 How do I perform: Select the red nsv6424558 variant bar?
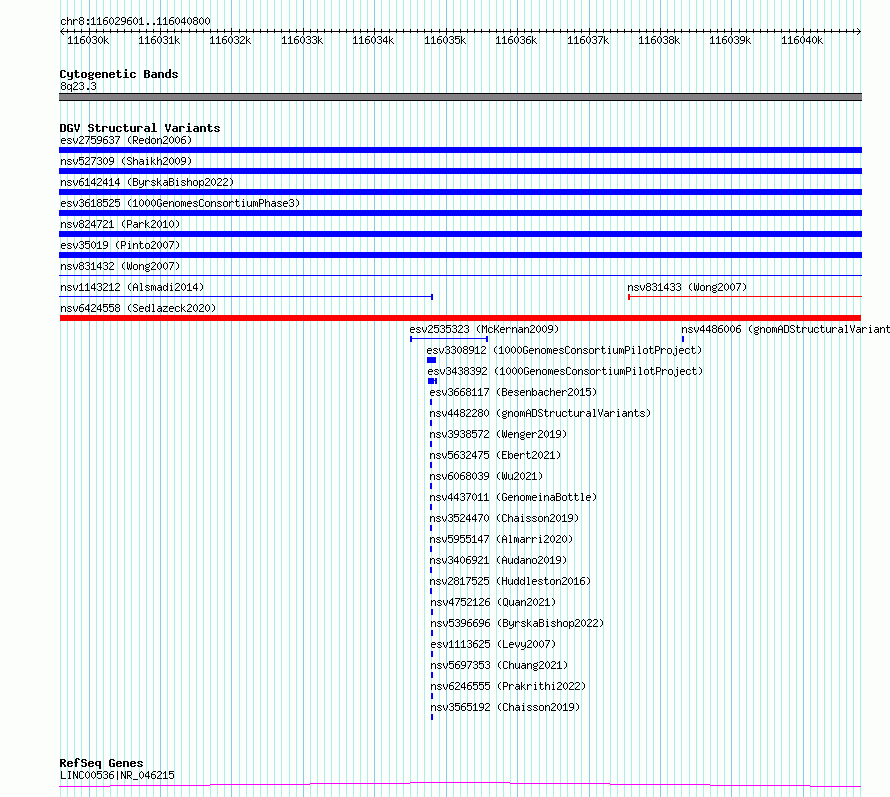coord(460,318)
